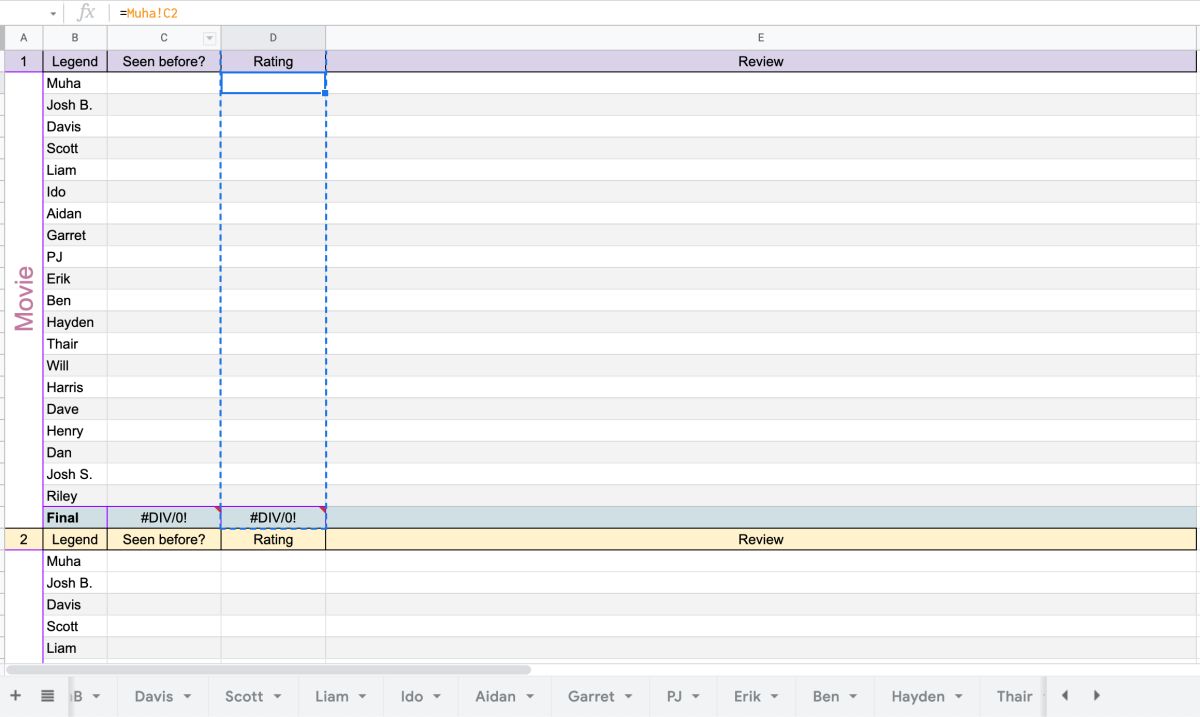Screen dimensions: 1200x717
Task: Select column A header
Action: point(24,38)
